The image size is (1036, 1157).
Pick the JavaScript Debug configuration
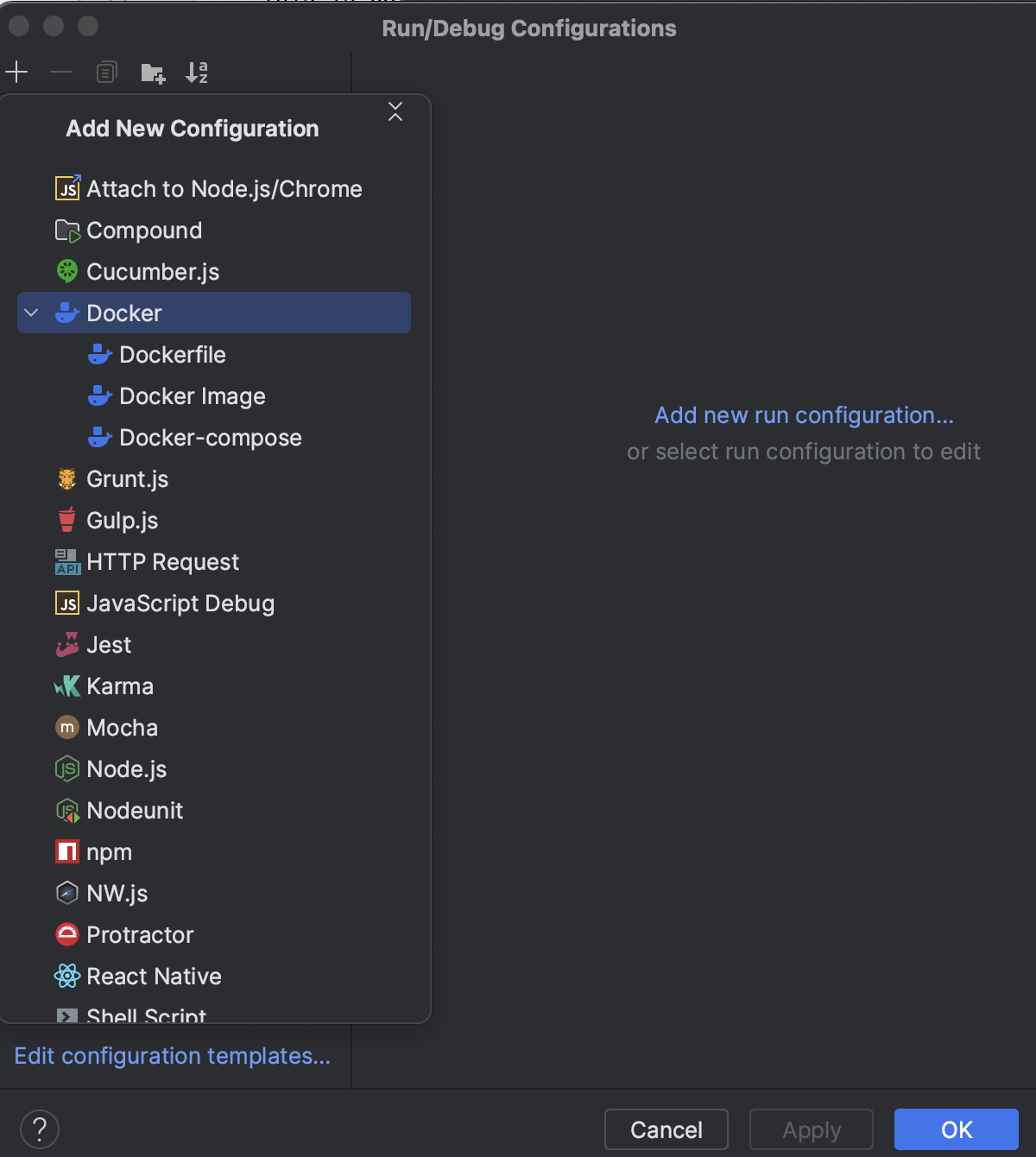[x=180, y=603]
